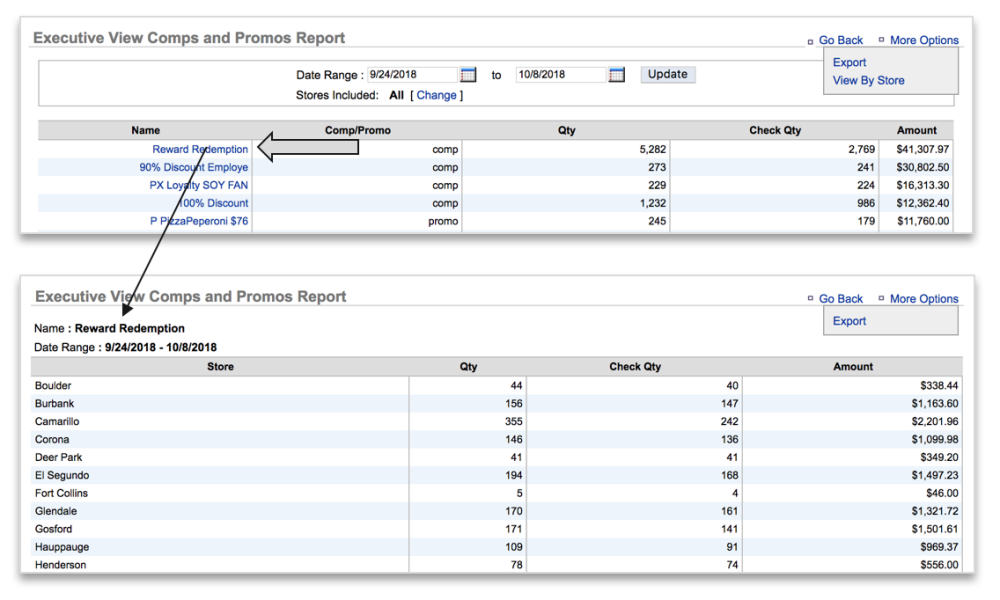Click the Store column header in bottom table
The height and width of the screenshot is (600, 1000).
[x=220, y=367]
